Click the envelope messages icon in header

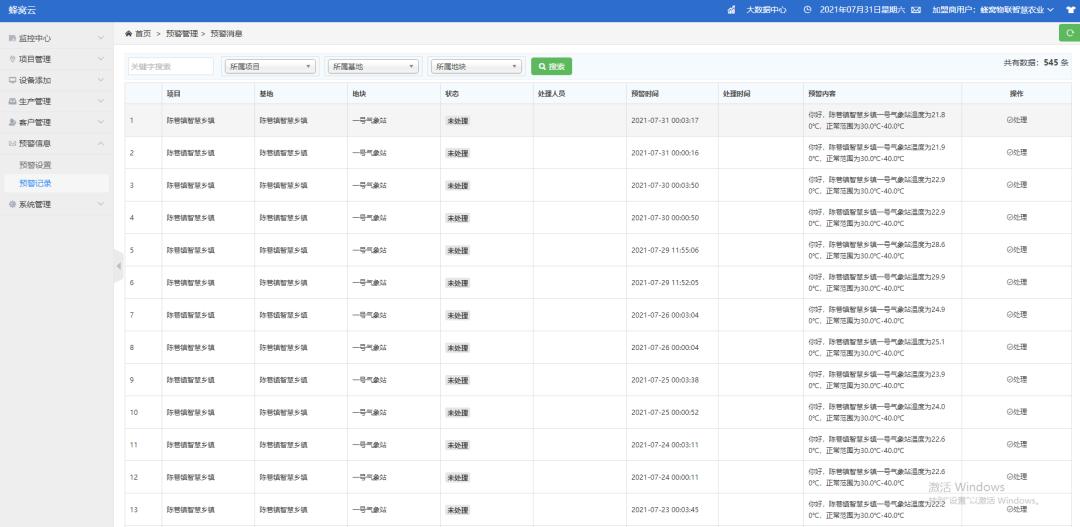tap(915, 10)
